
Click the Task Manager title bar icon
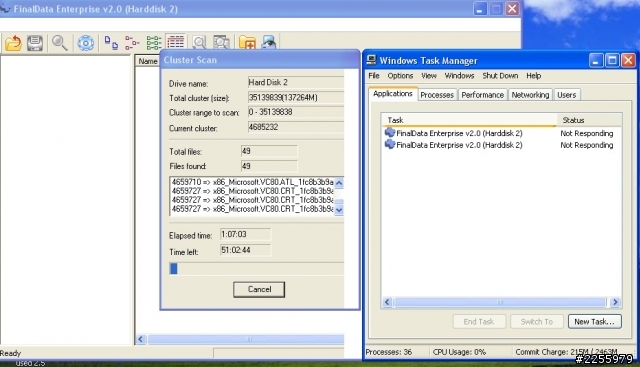pos(371,60)
